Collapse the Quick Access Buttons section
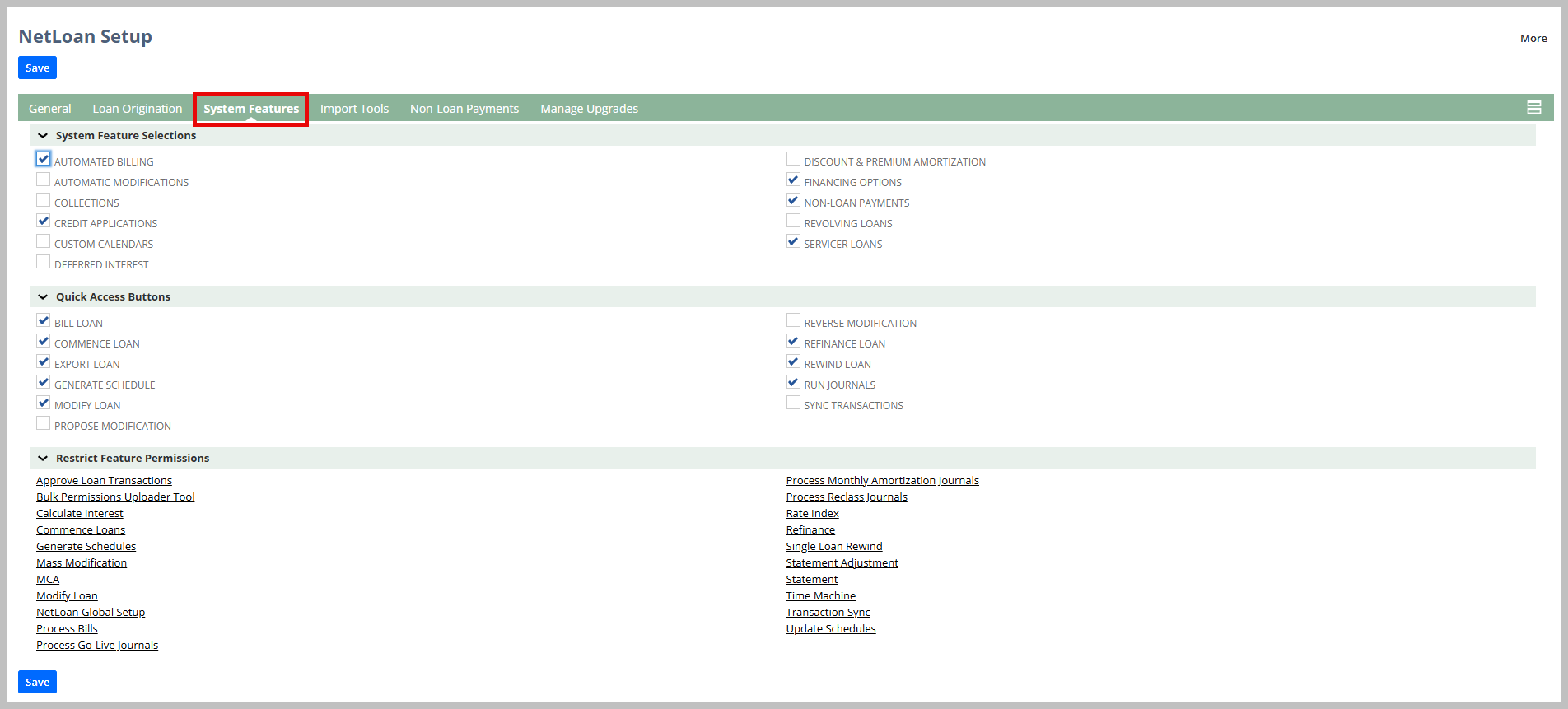This screenshot has height=709, width=1568. pyautogui.click(x=43, y=297)
